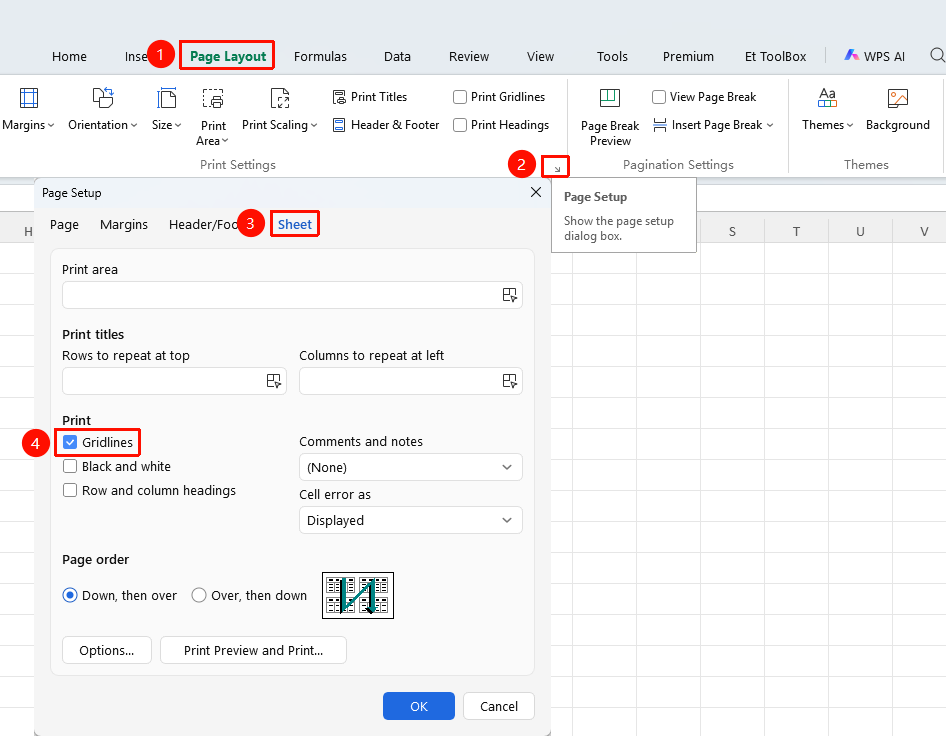The width and height of the screenshot is (946, 736).
Task: Click the Orientation icon
Action: pos(103,98)
